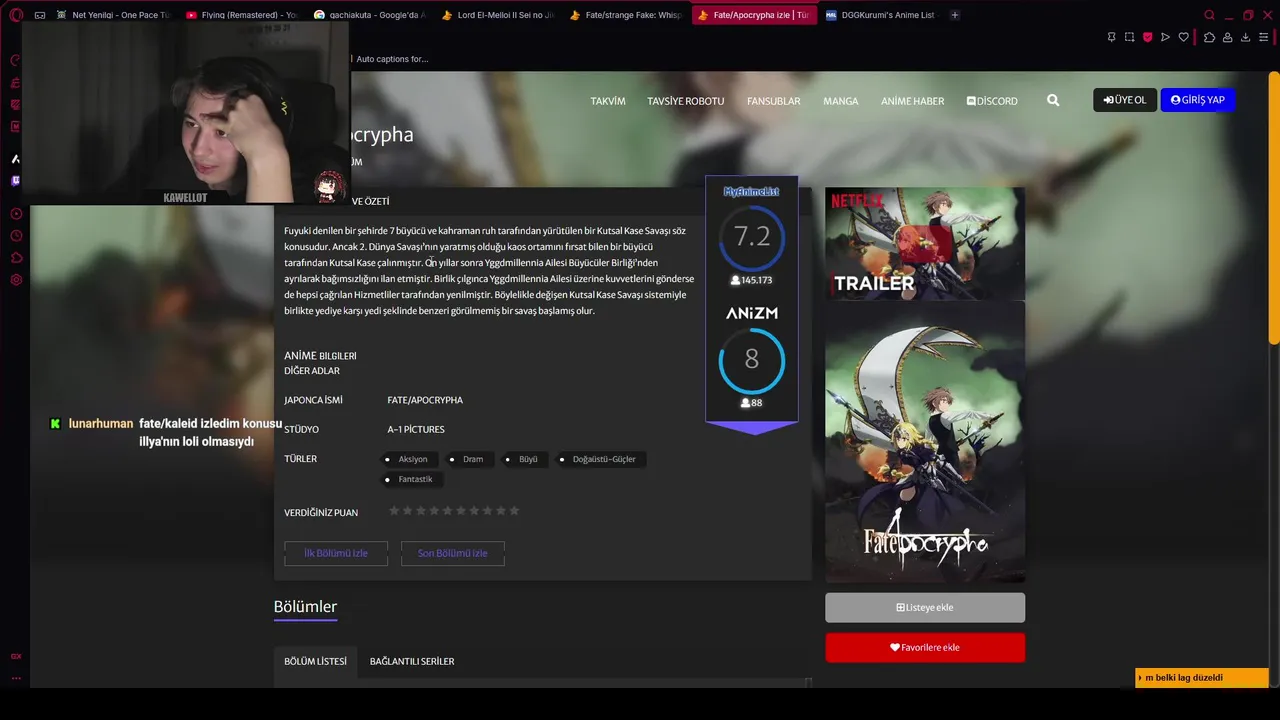This screenshot has height=720, width=1280.
Task: Switch to gachiakuta Google tab
Action: pos(369,15)
